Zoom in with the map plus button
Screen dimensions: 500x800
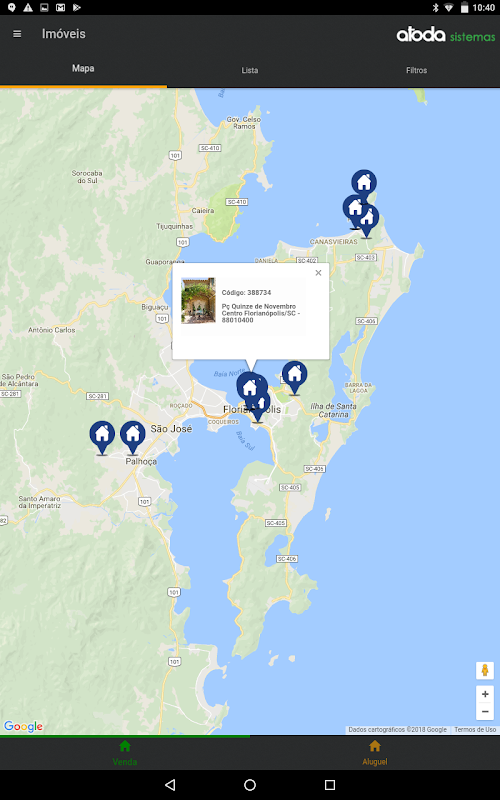(x=485, y=694)
